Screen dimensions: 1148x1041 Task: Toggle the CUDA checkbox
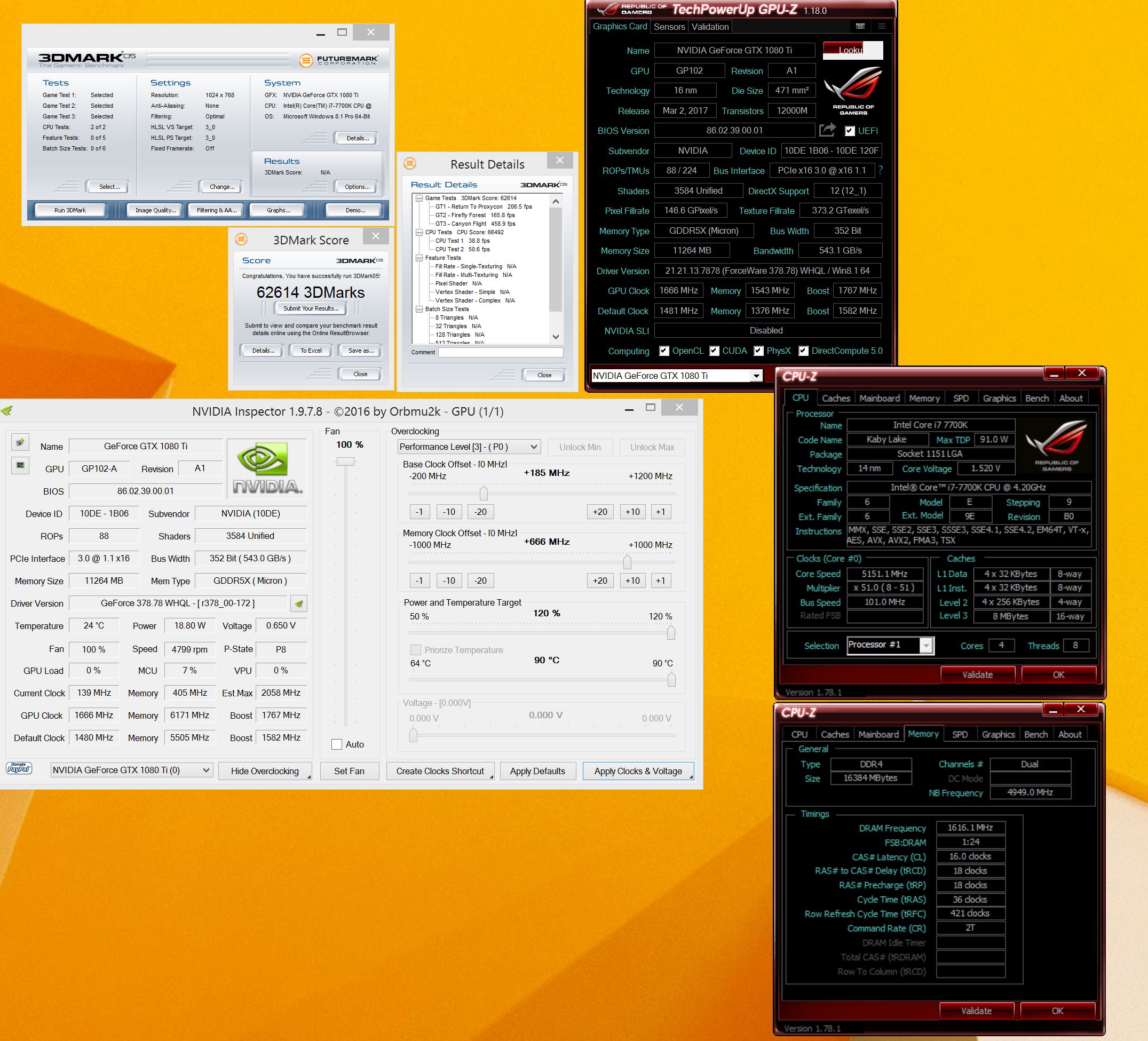pos(714,351)
